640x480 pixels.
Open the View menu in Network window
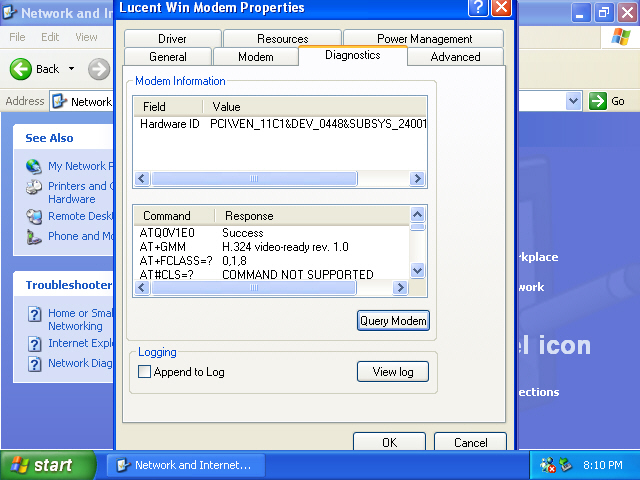point(86,37)
